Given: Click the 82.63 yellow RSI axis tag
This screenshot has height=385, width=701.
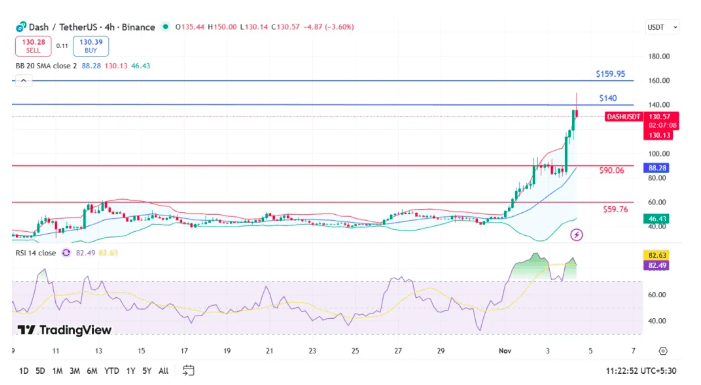Looking at the screenshot, I should point(656,255).
